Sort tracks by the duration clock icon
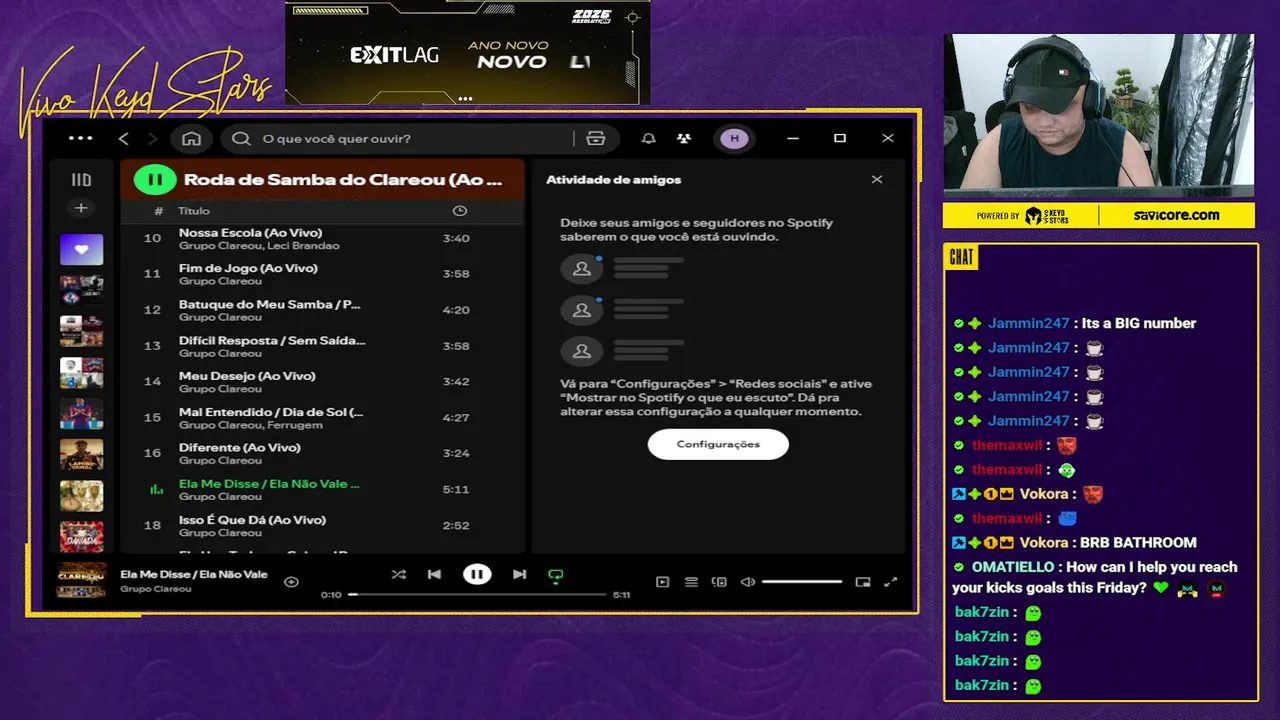Image resolution: width=1280 pixels, height=720 pixels. [459, 211]
